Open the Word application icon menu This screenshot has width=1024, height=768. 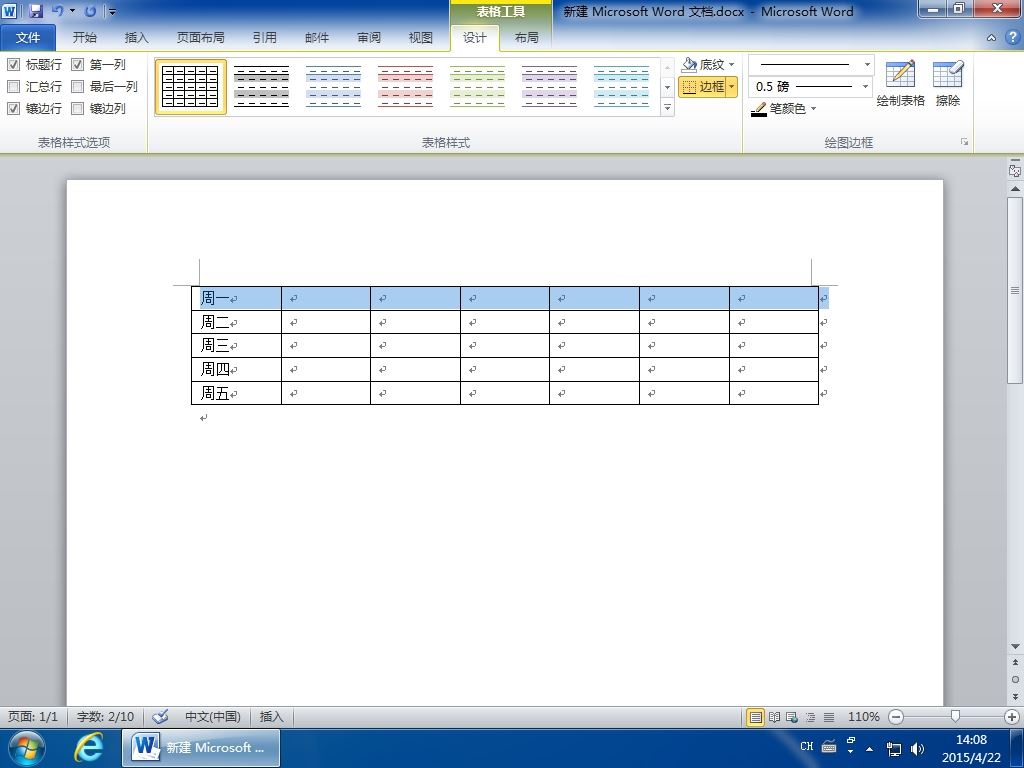9,11
